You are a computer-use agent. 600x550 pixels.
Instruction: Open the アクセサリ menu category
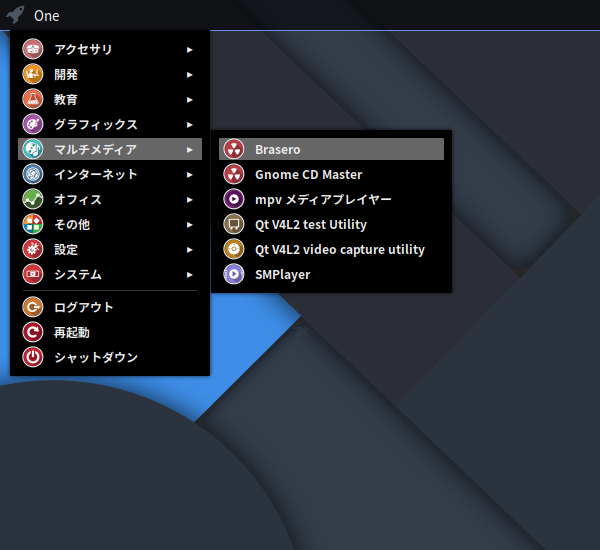click(x=110, y=49)
